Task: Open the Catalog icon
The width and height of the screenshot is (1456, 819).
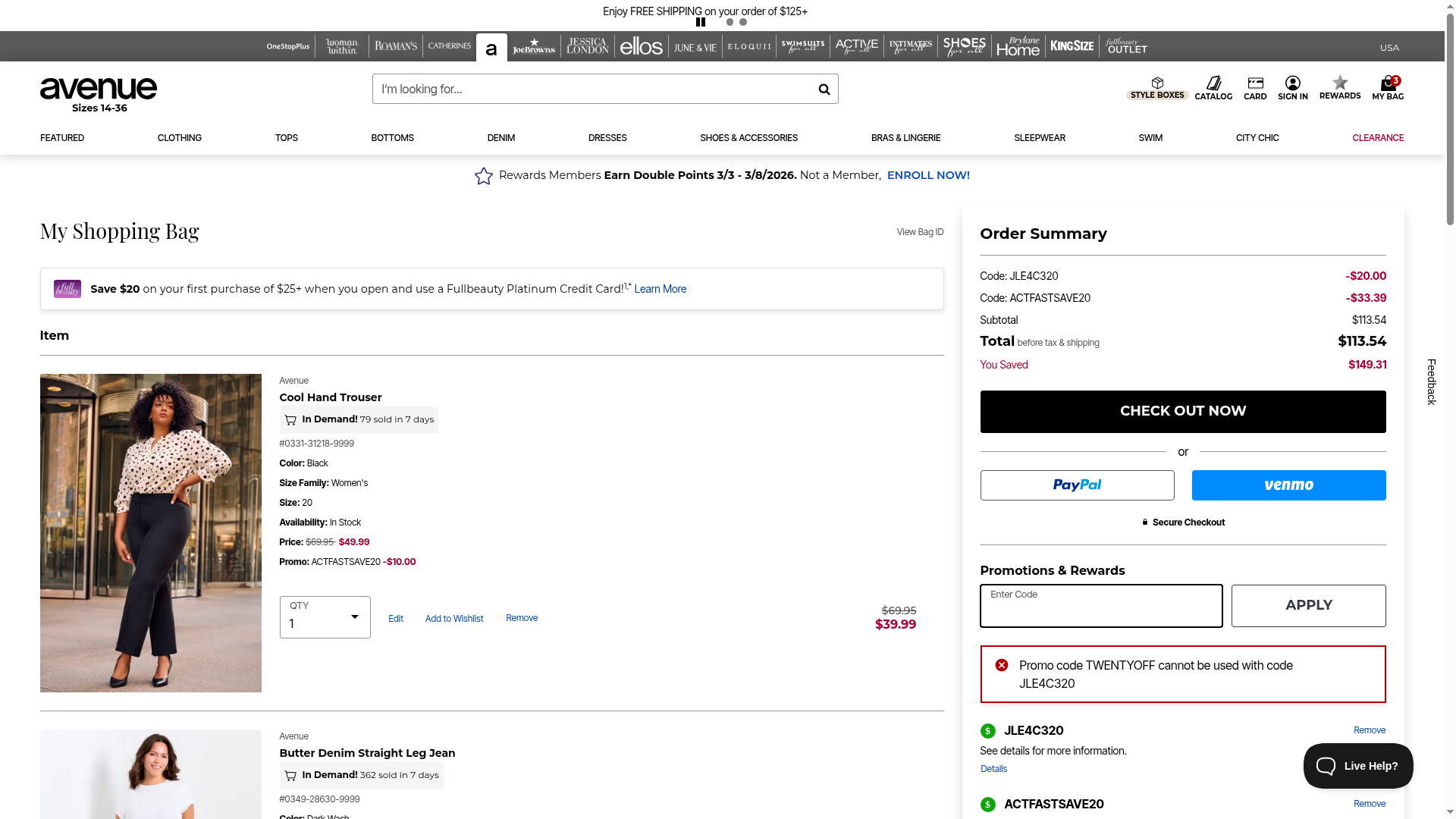Action: pos(1213,88)
